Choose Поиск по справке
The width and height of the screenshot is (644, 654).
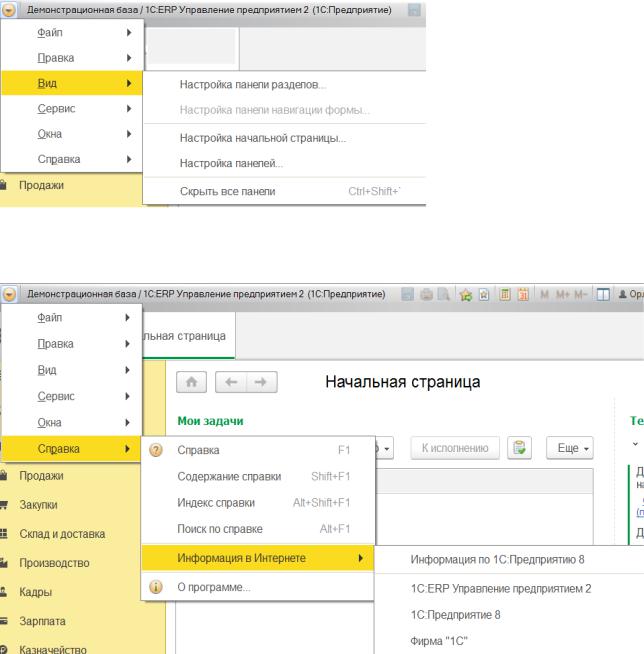click(x=257, y=529)
